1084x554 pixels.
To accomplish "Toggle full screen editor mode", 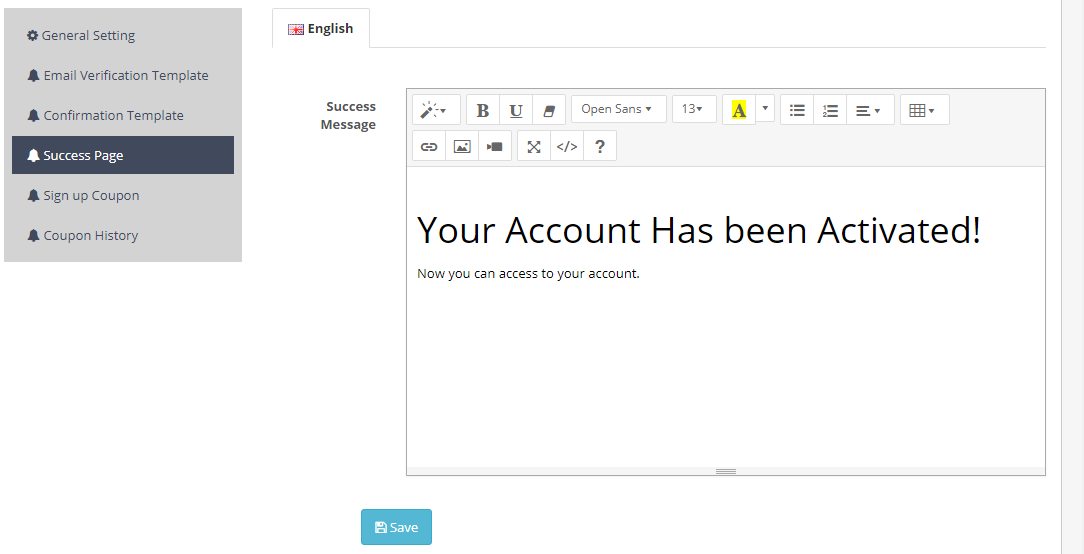I will coord(534,146).
